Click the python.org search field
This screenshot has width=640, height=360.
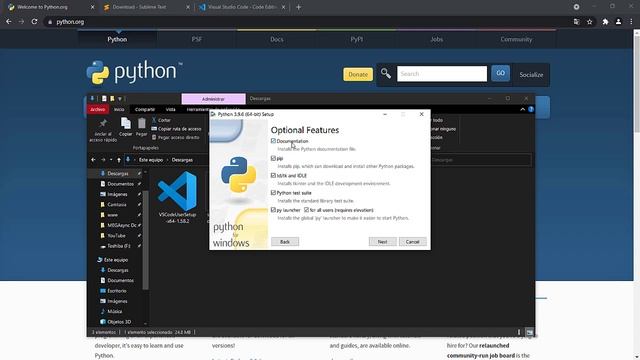tap(442, 74)
